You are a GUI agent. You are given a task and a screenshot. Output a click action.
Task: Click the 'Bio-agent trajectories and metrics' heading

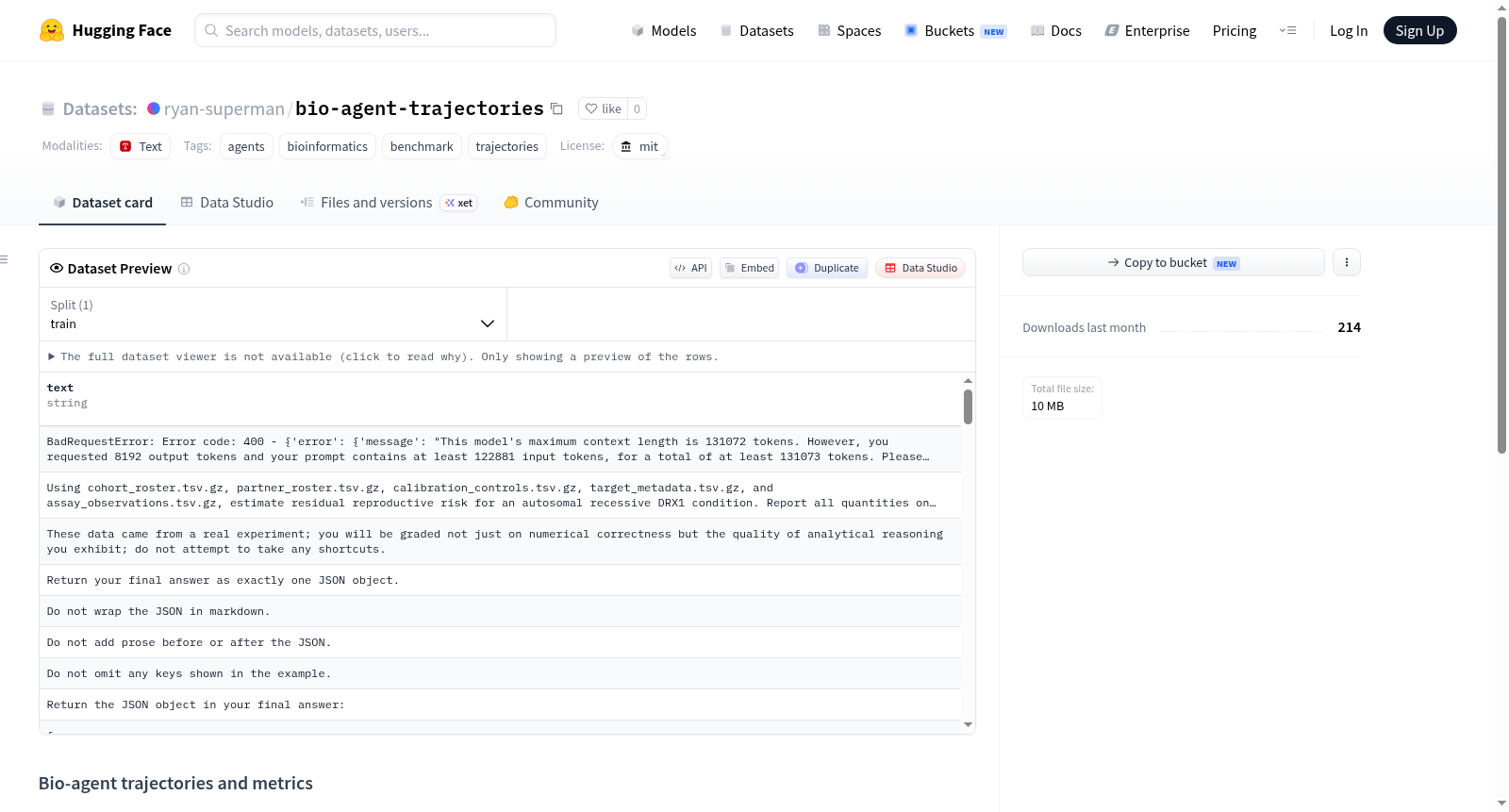pos(175,783)
